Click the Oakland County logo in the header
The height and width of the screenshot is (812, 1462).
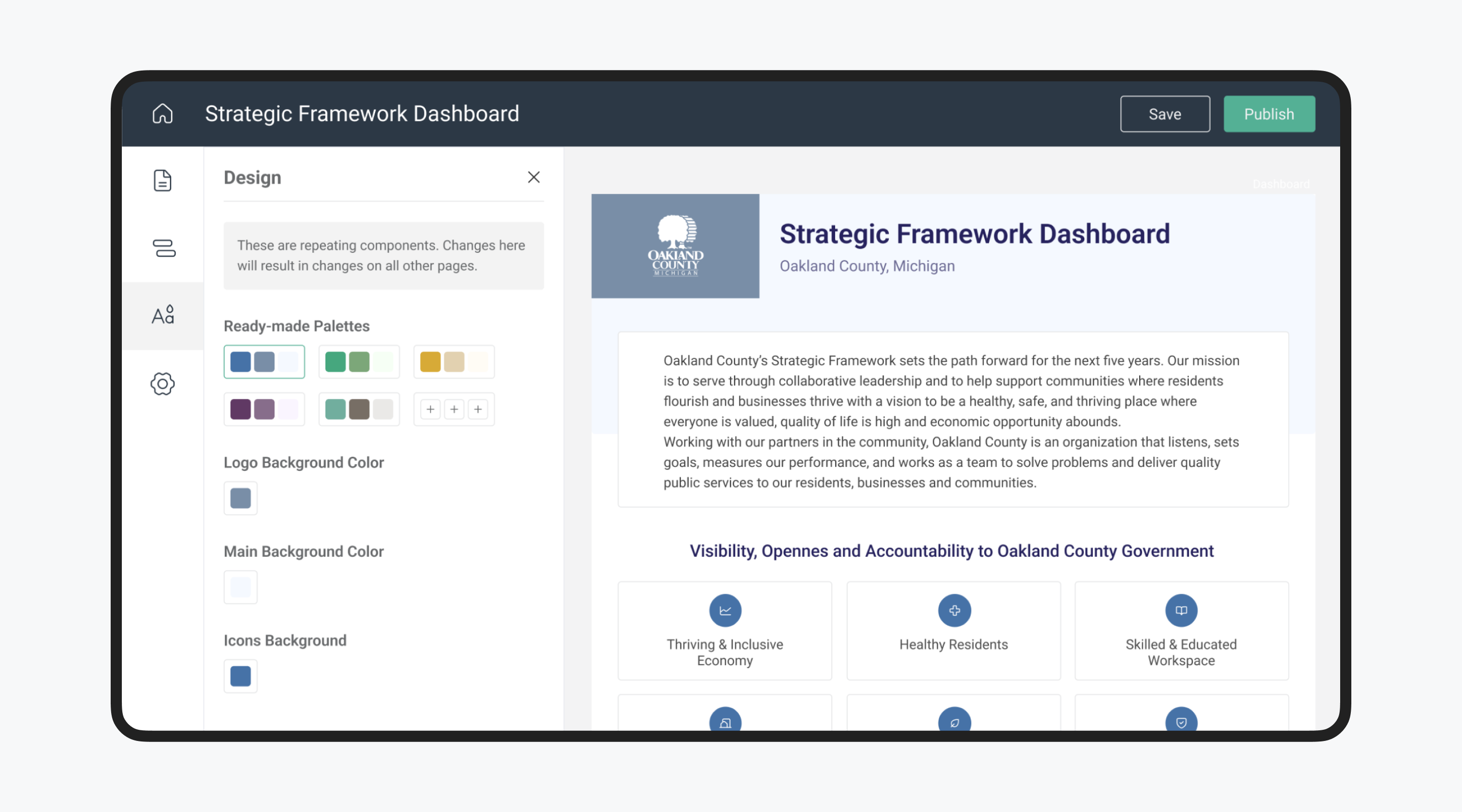[675, 246]
